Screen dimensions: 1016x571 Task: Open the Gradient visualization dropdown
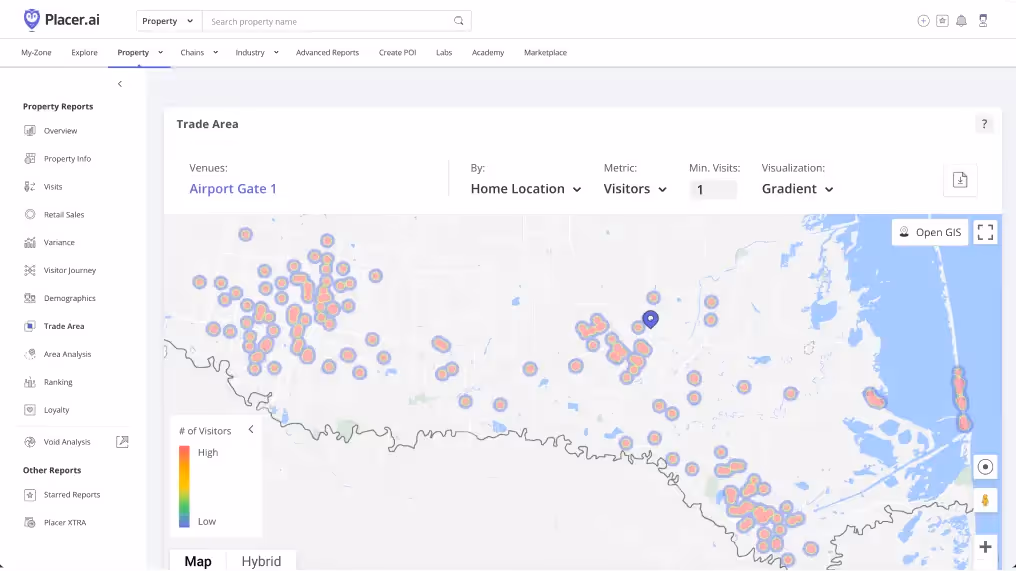pyautogui.click(x=797, y=189)
